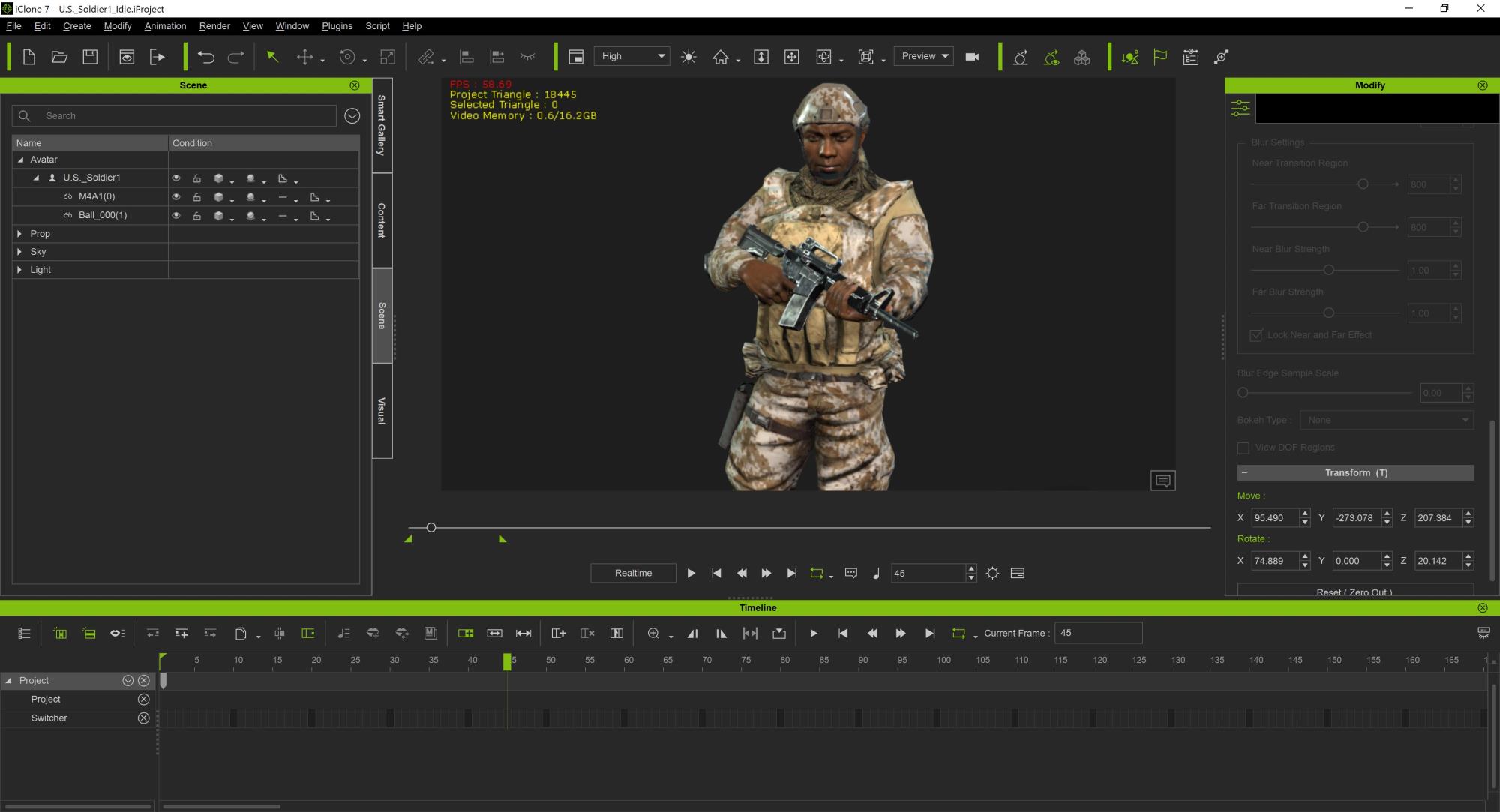Expand the Light tree node
Viewport: 1500px width, 812px height.
[19, 270]
